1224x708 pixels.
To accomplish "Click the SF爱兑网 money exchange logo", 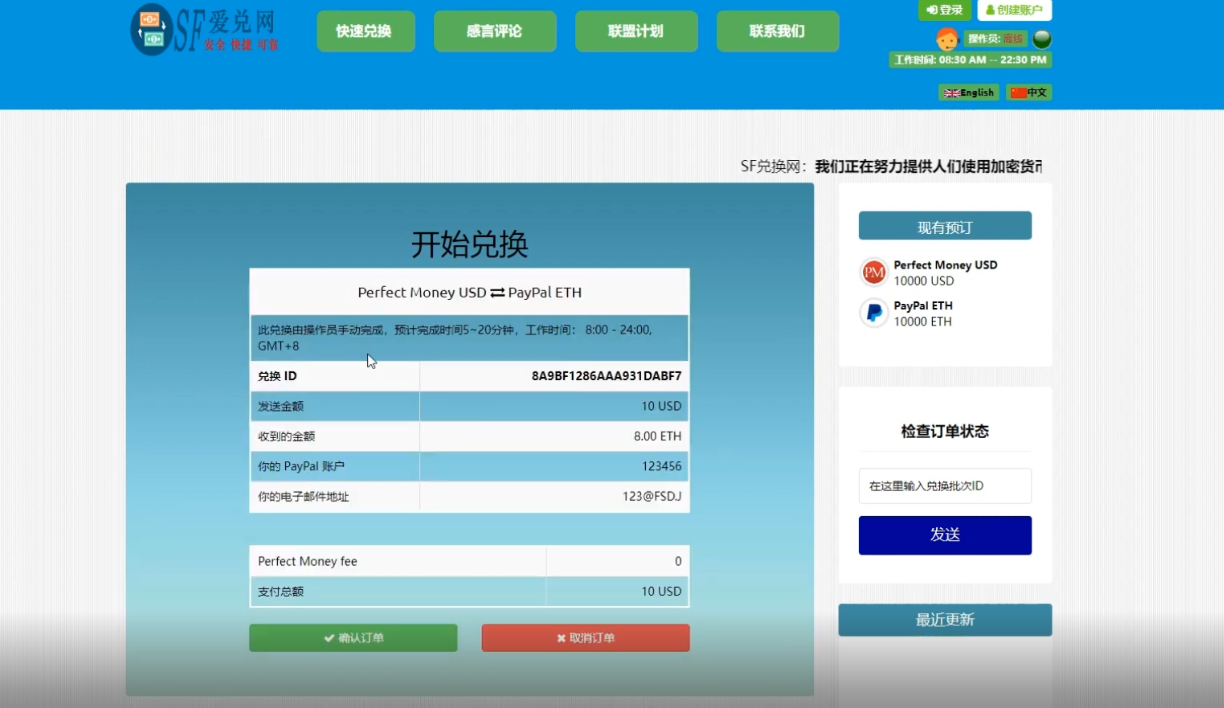I will tap(205, 30).
